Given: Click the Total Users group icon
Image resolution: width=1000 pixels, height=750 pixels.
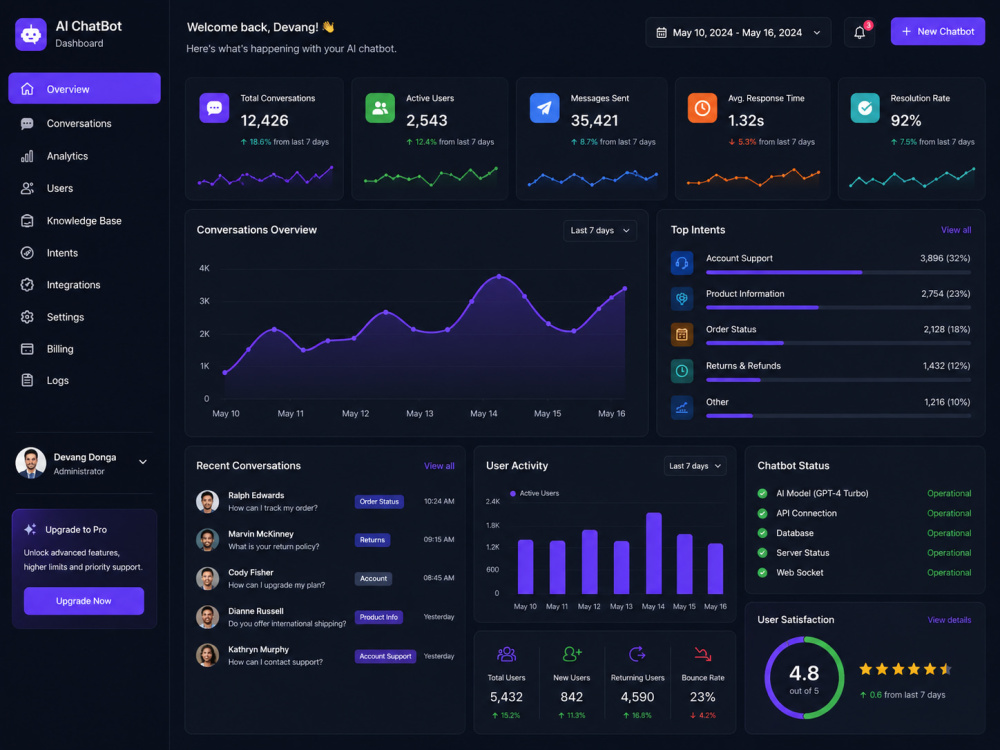Looking at the screenshot, I should pos(506,654).
